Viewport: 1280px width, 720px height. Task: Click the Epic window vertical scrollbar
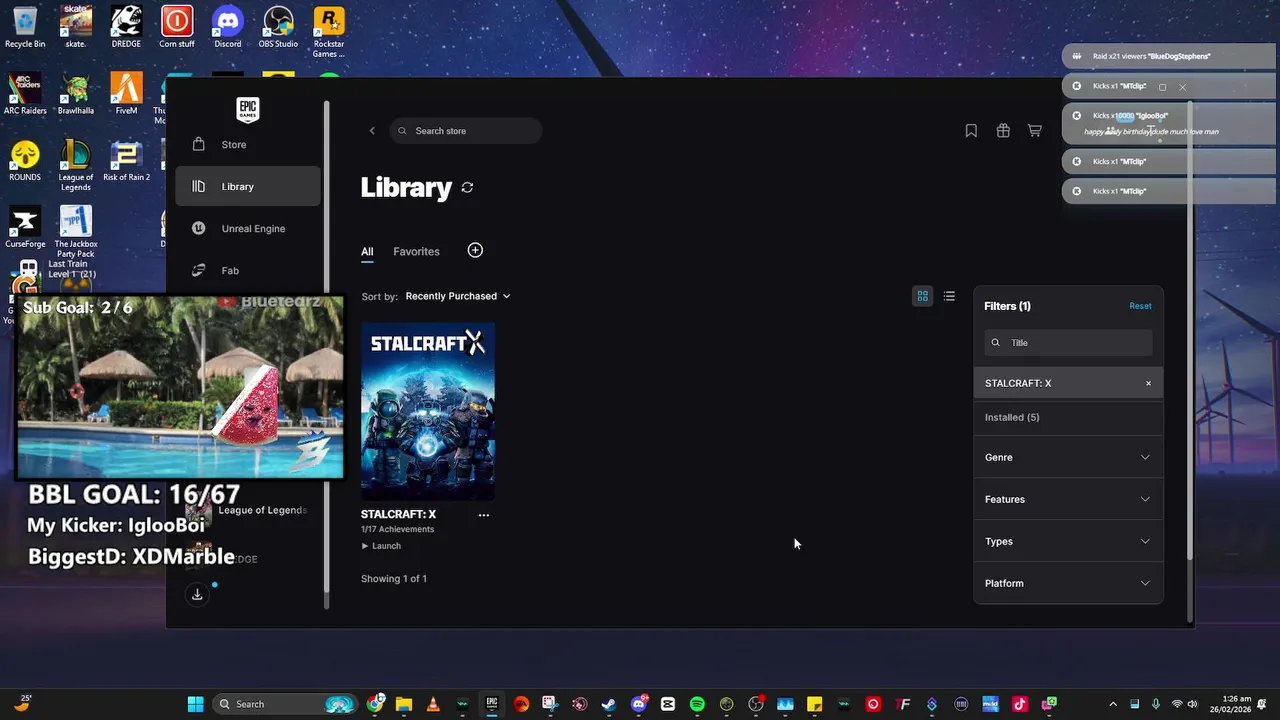[1189, 330]
